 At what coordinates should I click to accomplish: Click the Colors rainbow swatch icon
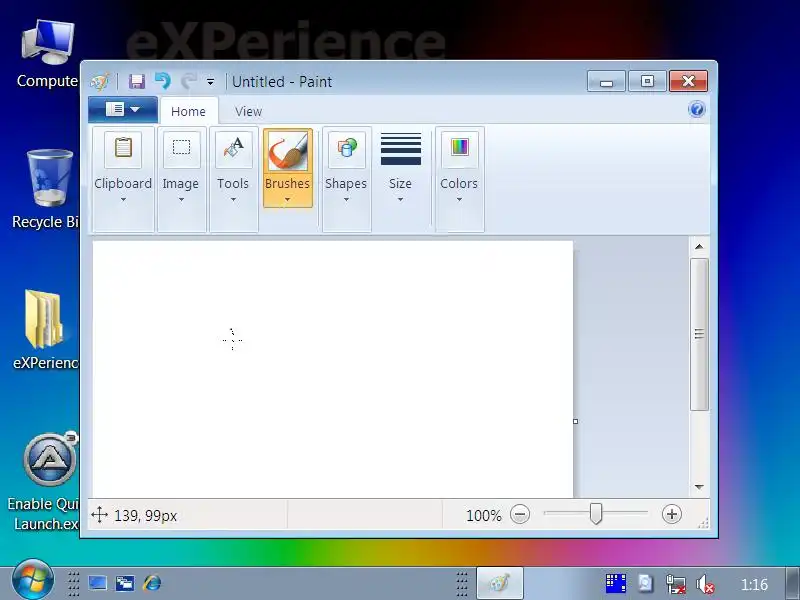460,148
